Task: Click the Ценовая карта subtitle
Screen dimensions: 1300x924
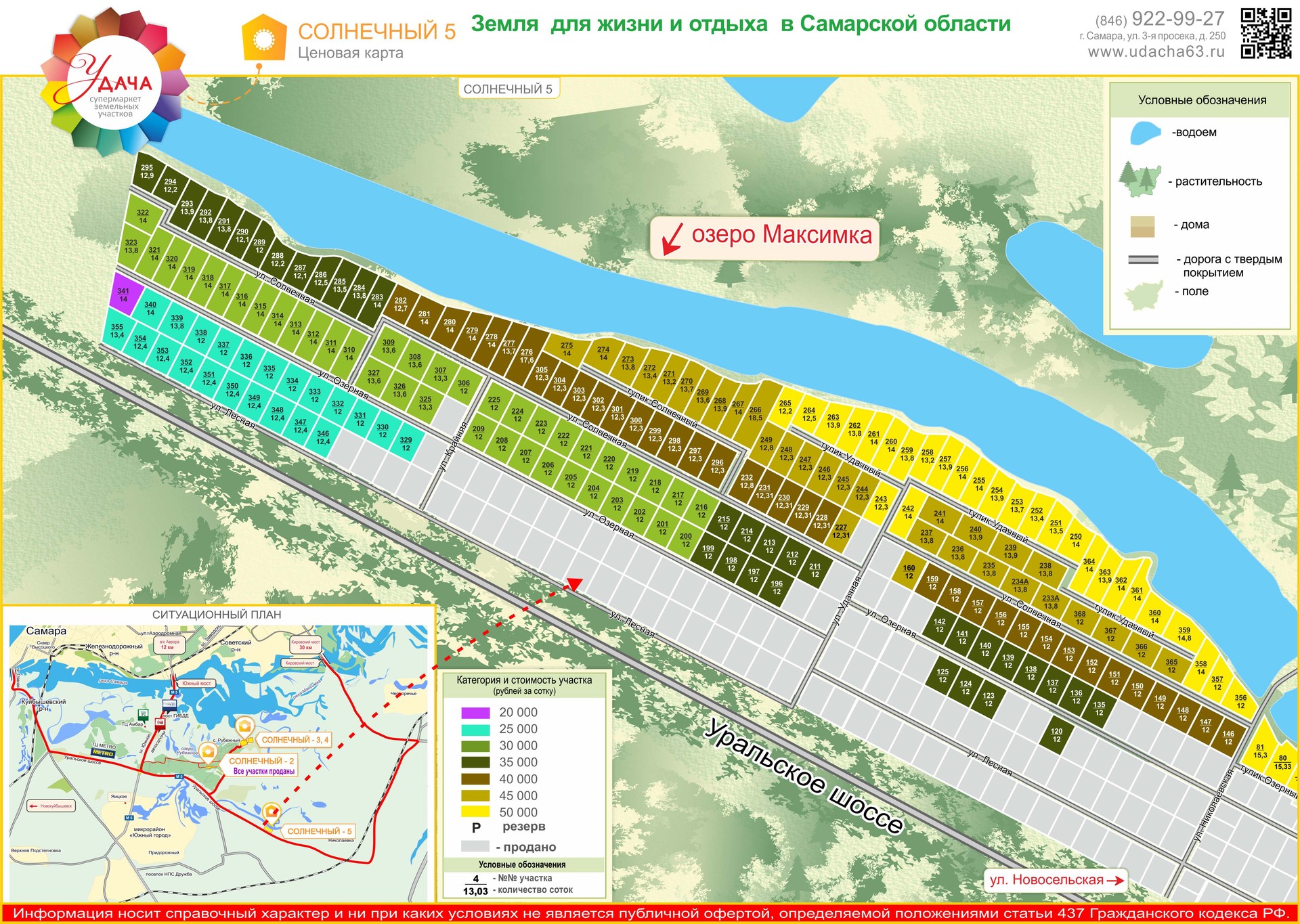Action: [x=351, y=53]
